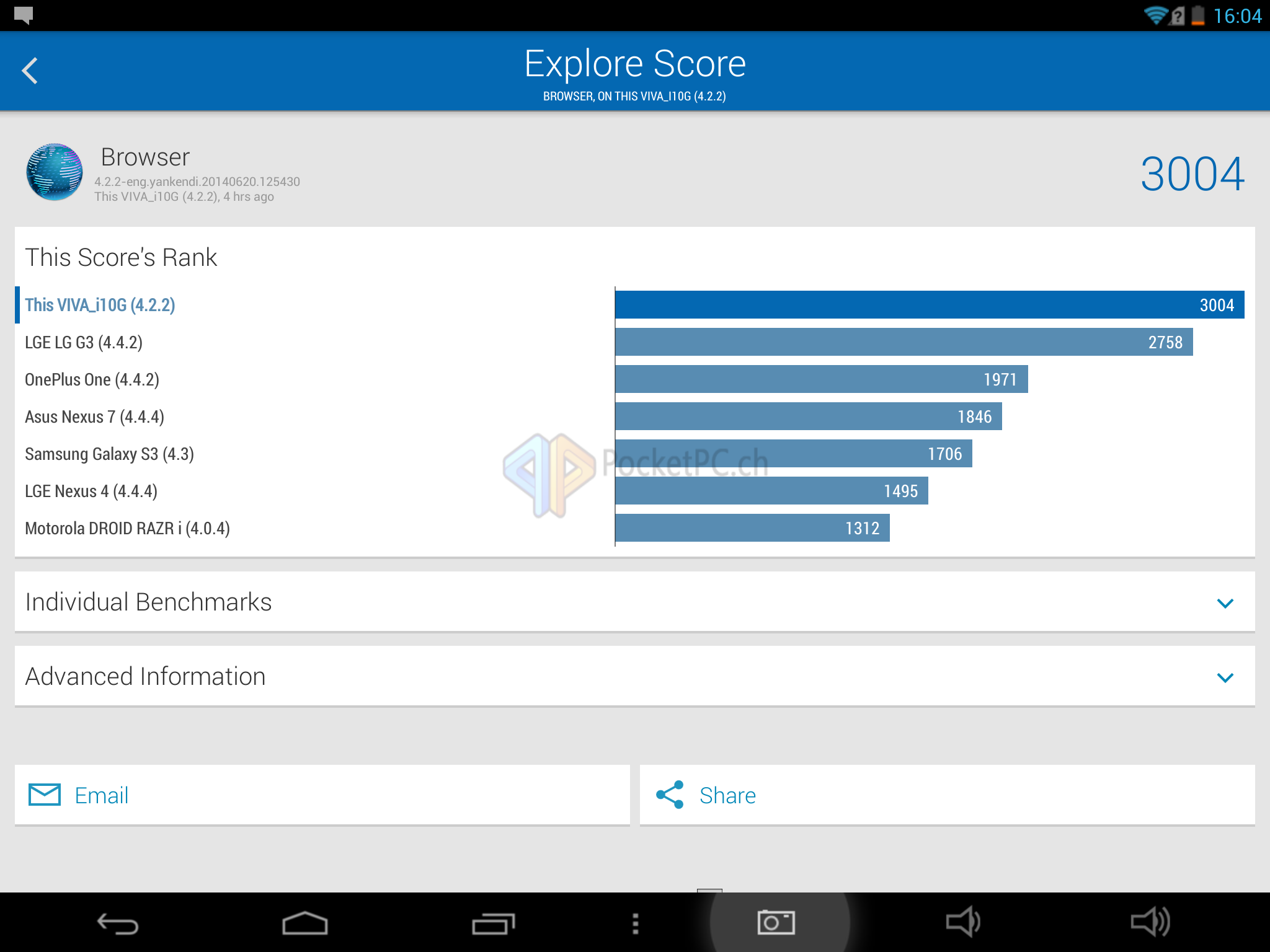Image resolution: width=1270 pixels, height=952 pixels.
Task: Open the three-dot overflow menu
Action: point(635,923)
